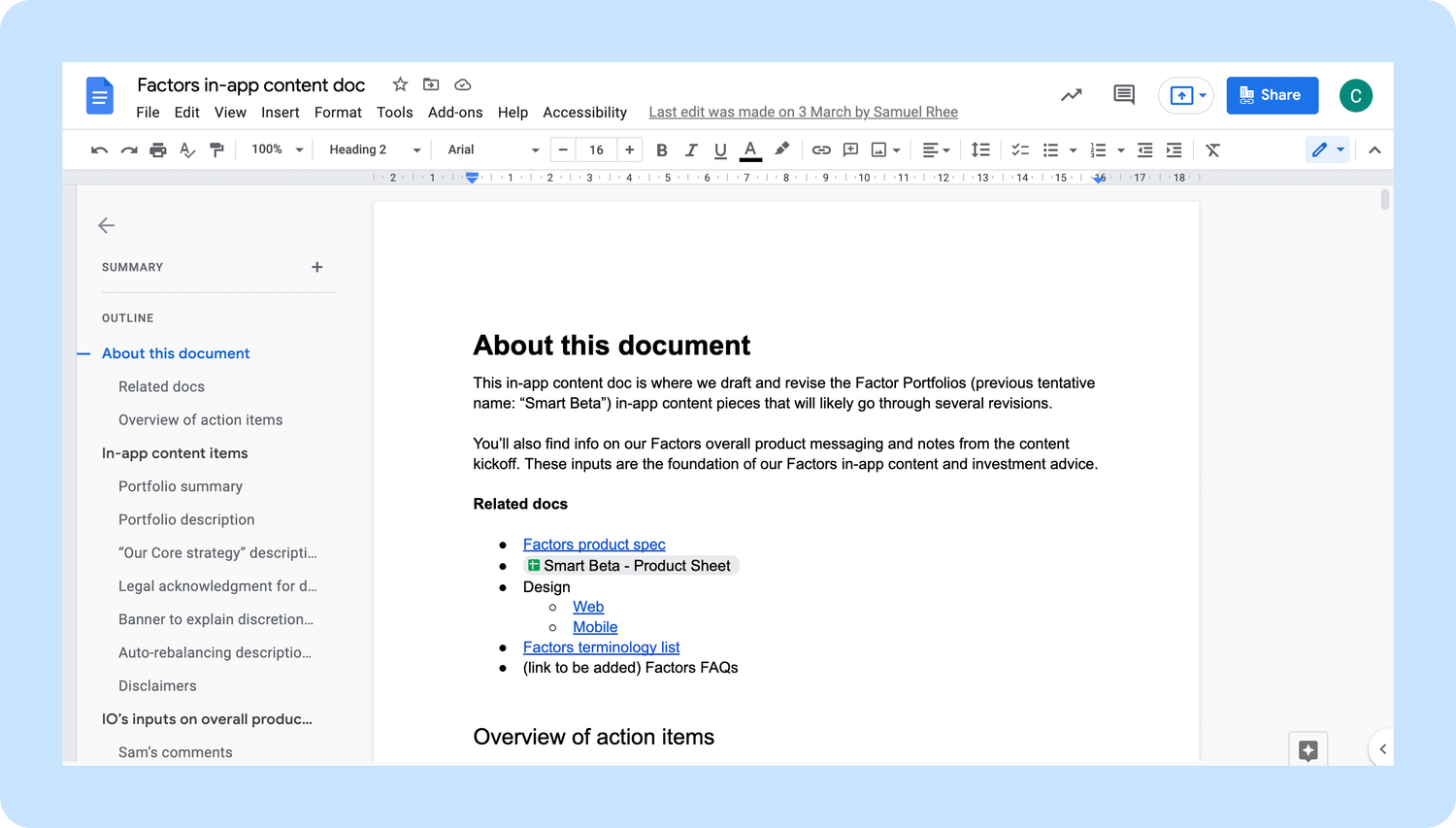Add a summary with the plus icon
Screen dimensions: 1456x828
pos(316,267)
